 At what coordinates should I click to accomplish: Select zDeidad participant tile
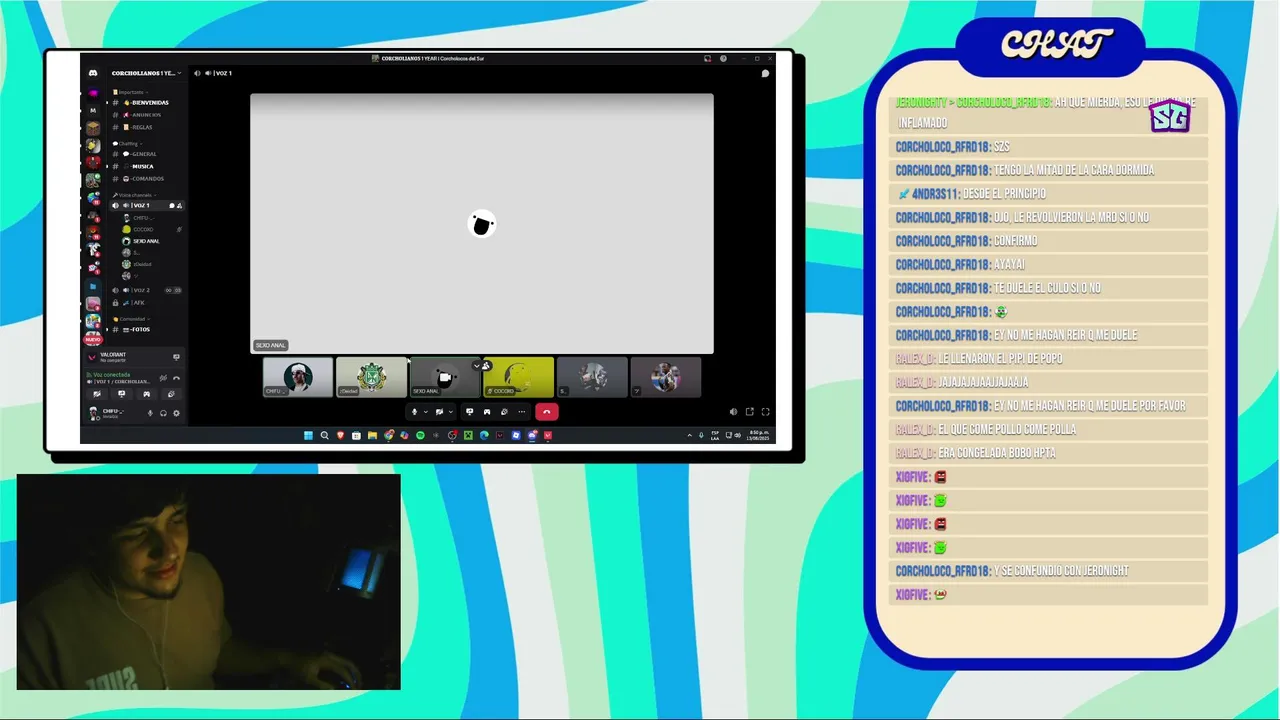[371, 377]
